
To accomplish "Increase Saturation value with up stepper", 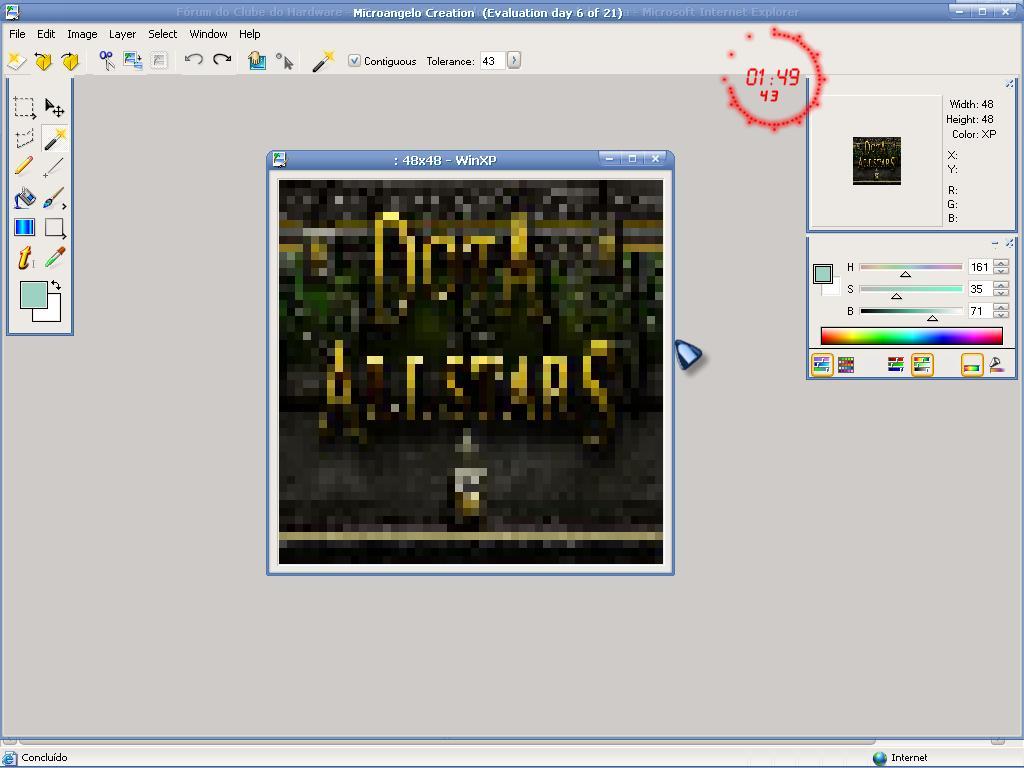I will coord(1000,285).
